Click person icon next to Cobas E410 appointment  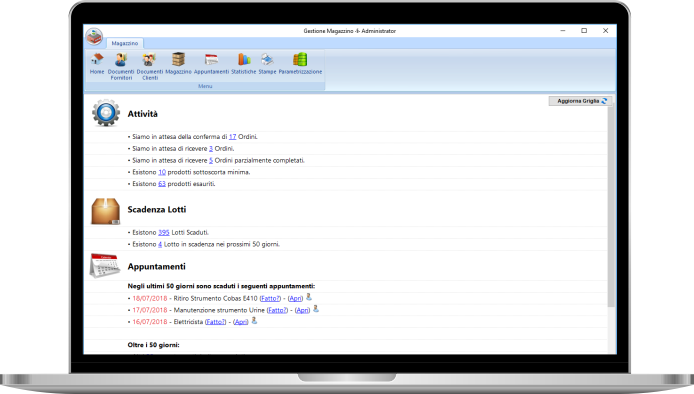click(x=309, y=297)
